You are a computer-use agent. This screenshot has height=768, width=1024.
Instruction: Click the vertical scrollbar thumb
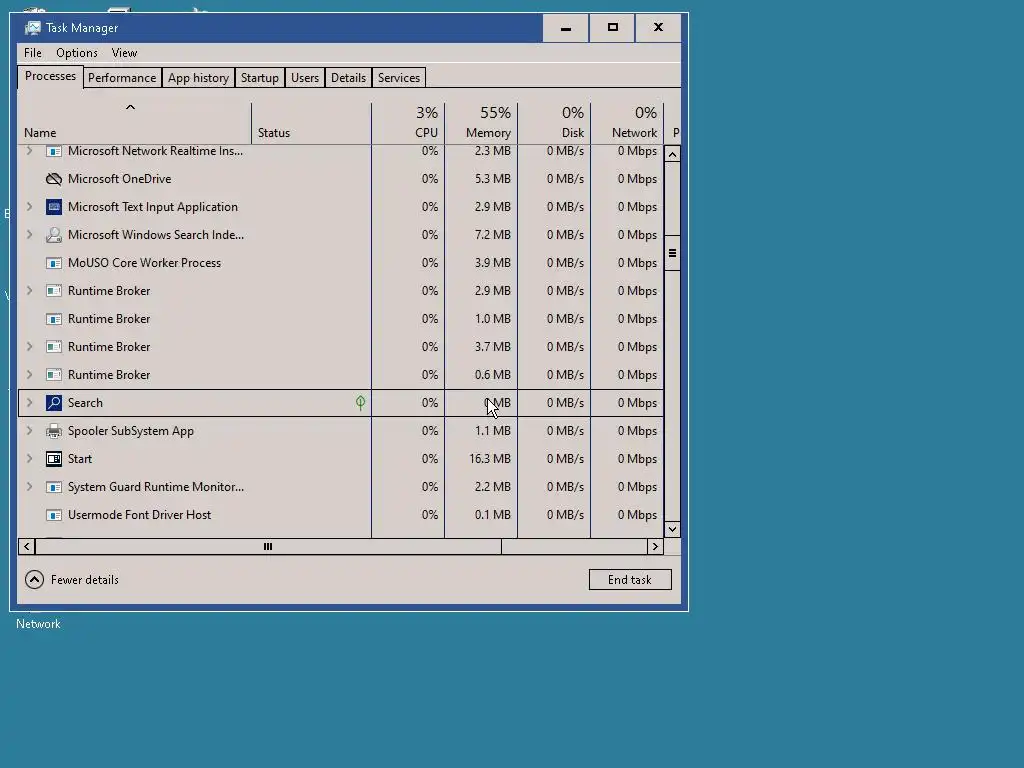[x=672, y=253]
